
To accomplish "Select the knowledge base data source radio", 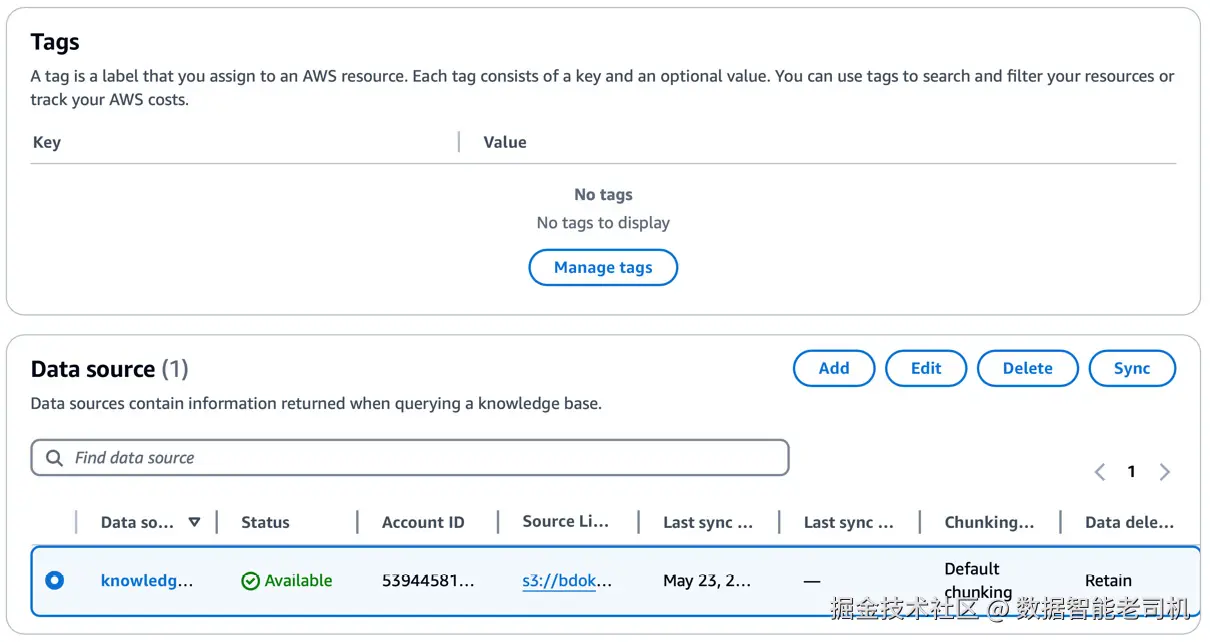I will [54, 580].
